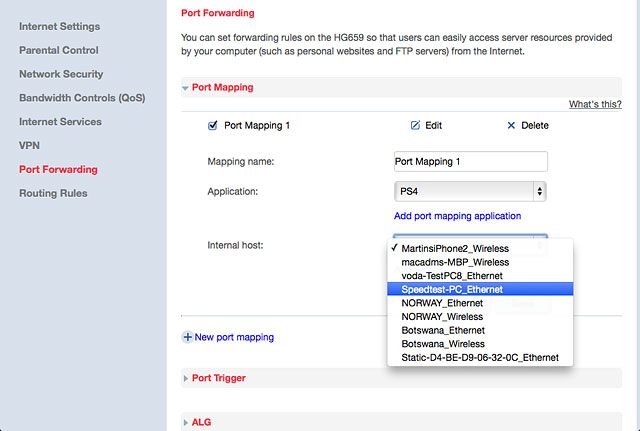Open the VPN settings page

click(x=29, y=146)
